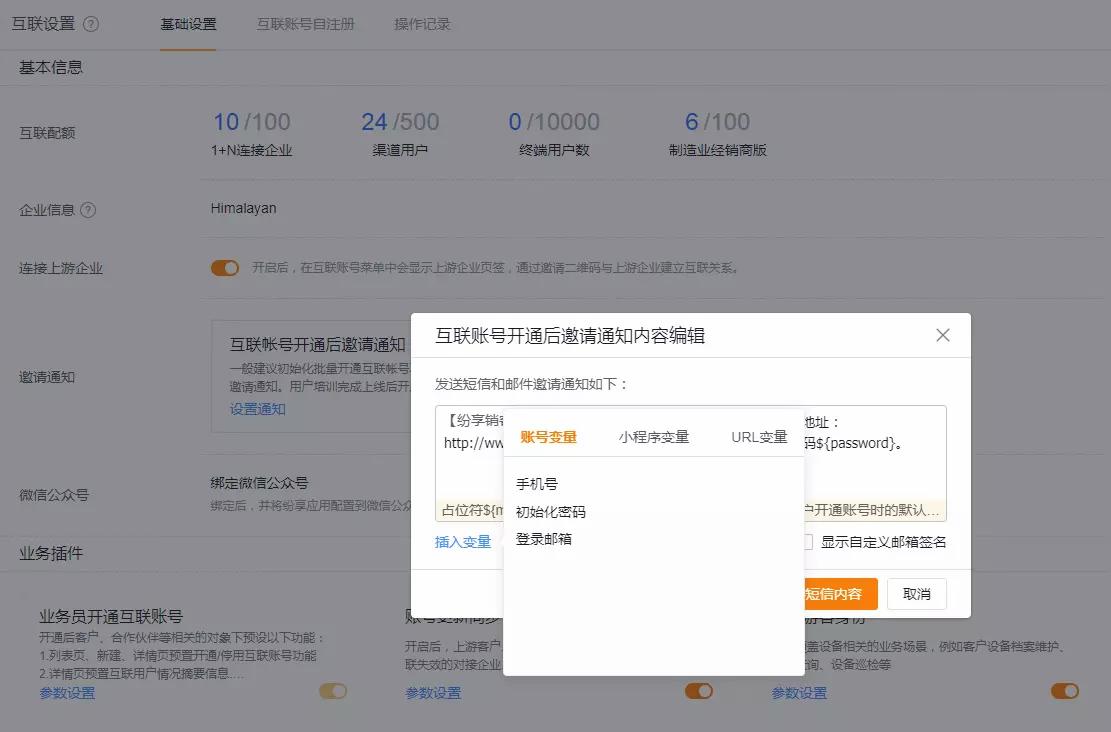This screenshot has width=1111, height=732.
Task: Open 参数设置 under 业务员开通互联账号
Action: [x=67, y=693]
